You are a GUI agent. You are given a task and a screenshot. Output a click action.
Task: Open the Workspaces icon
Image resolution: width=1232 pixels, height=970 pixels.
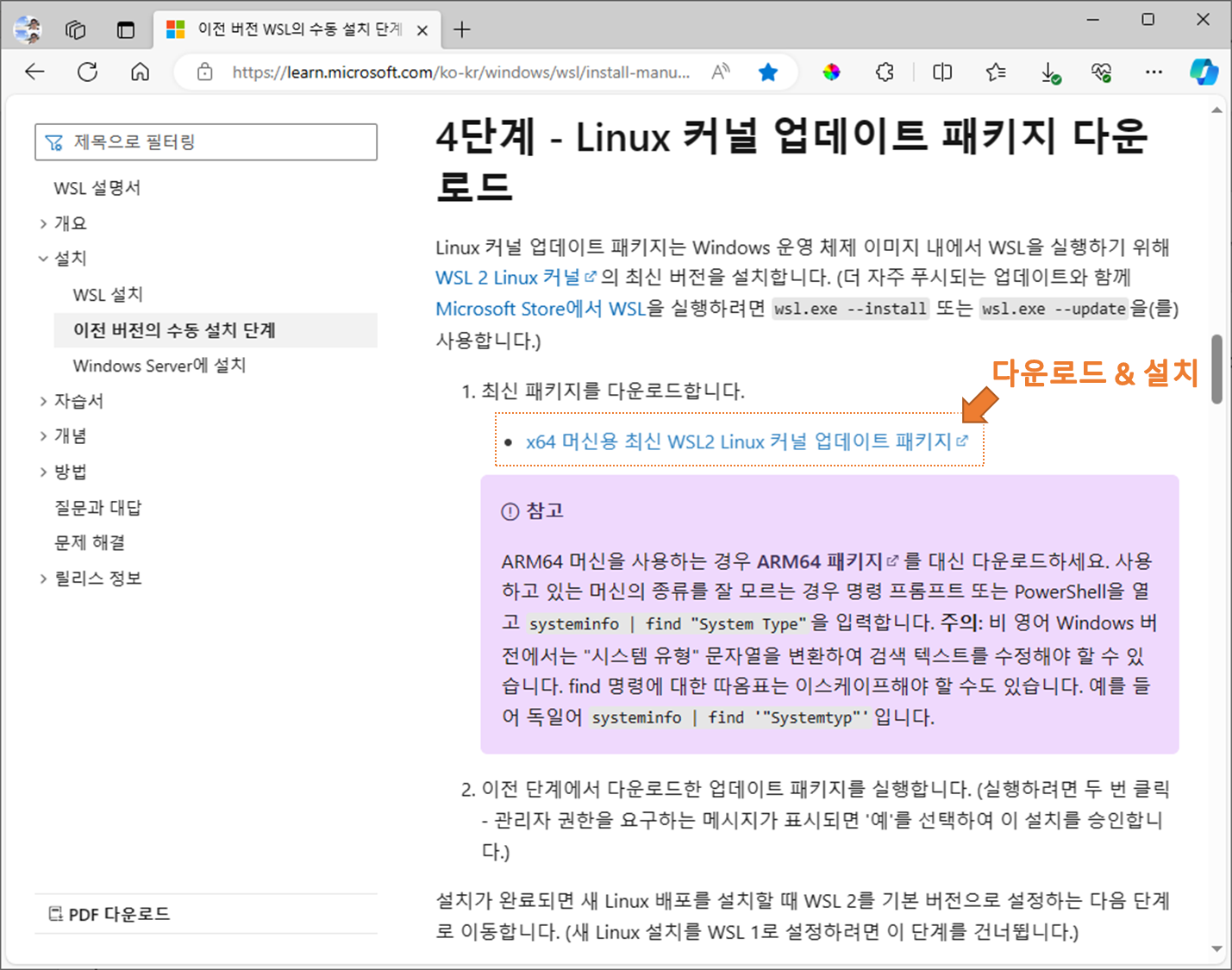[x=76, y=30]
